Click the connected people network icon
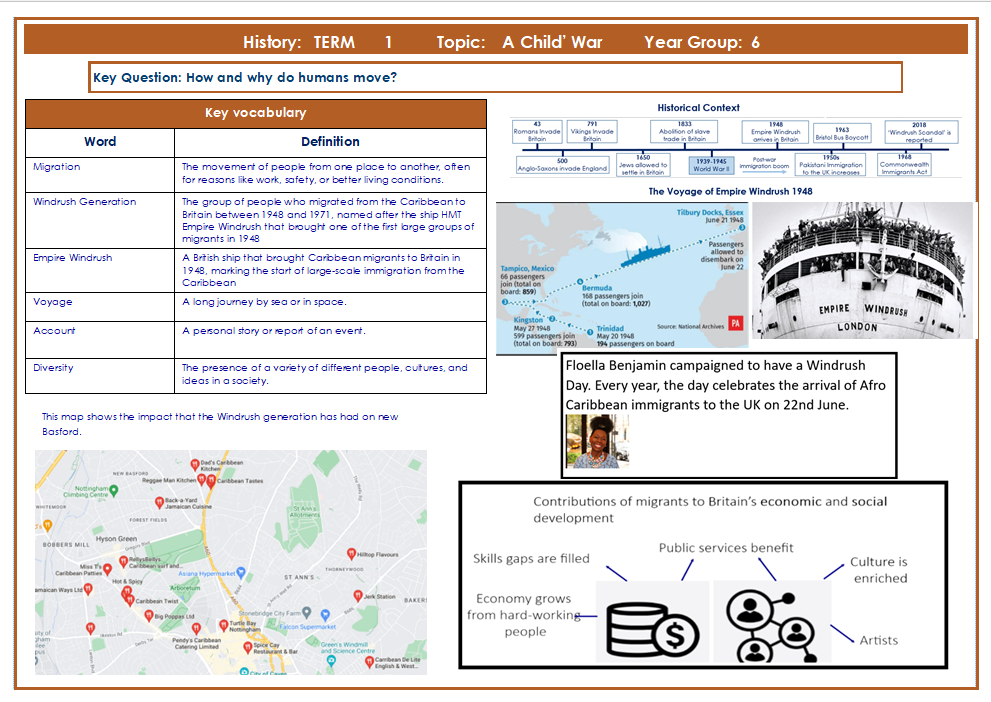 tap(771, 627)
